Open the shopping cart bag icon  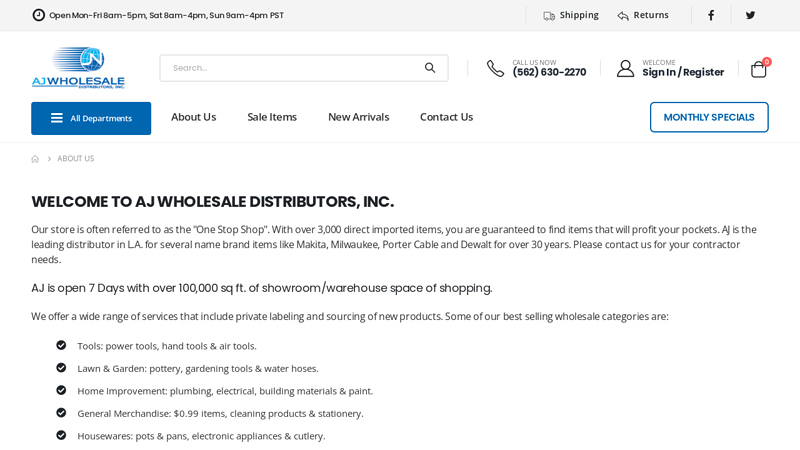click(x=759, y=69)
